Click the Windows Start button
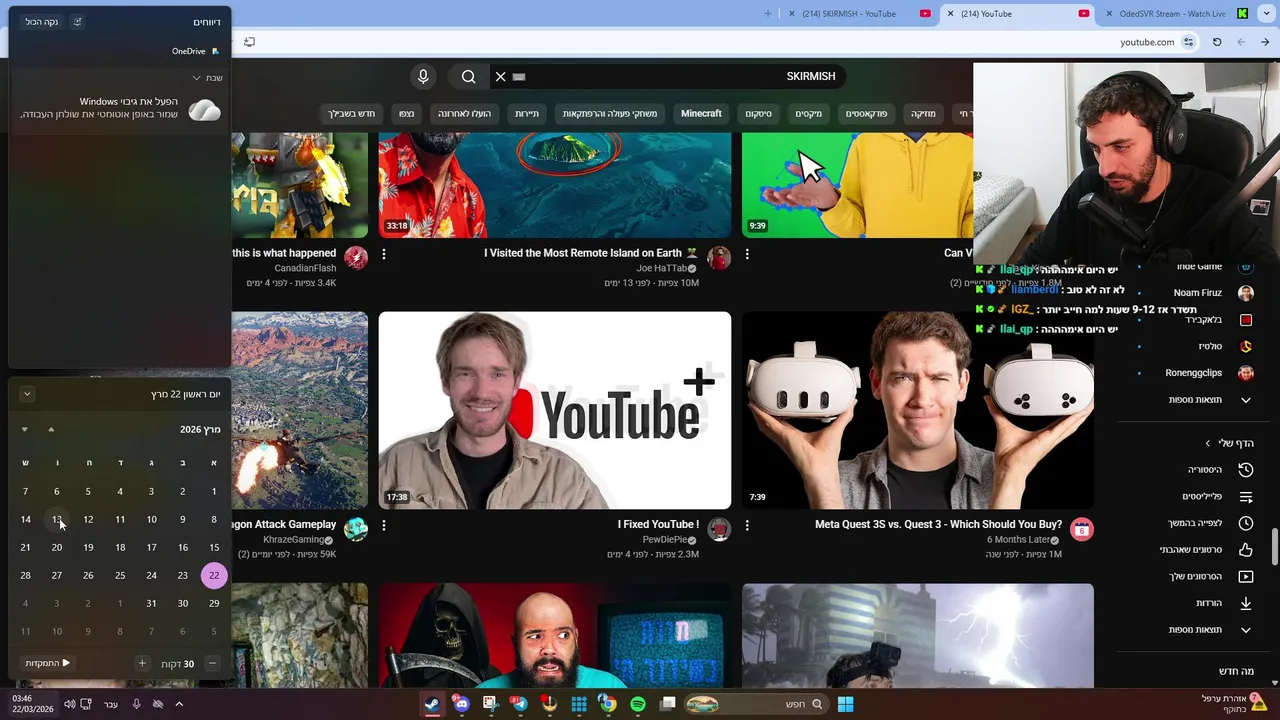Image resolution: width=1280 pixels, height=720 pixels. tap(845, 704)
